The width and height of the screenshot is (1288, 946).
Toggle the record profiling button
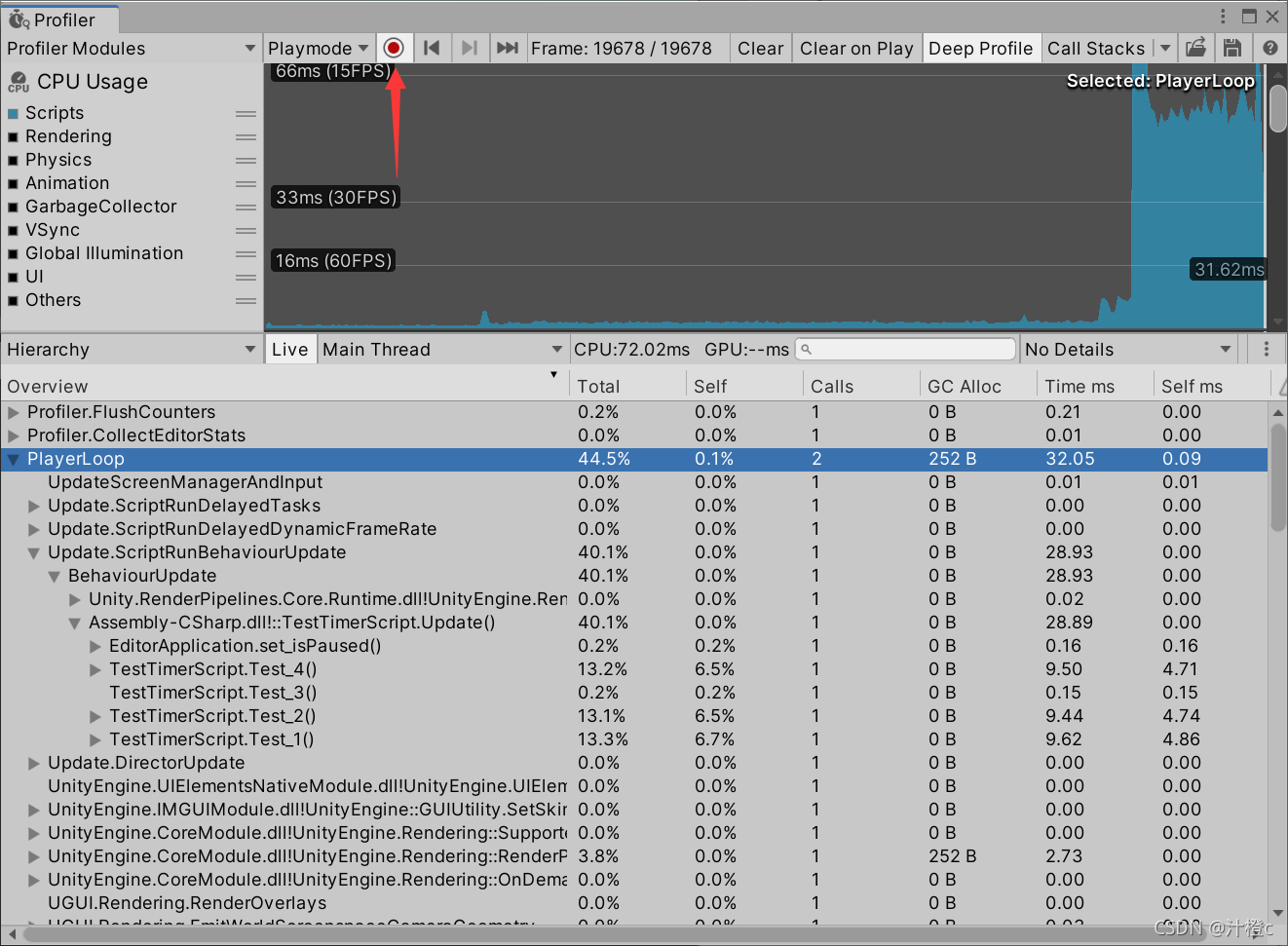394,48
